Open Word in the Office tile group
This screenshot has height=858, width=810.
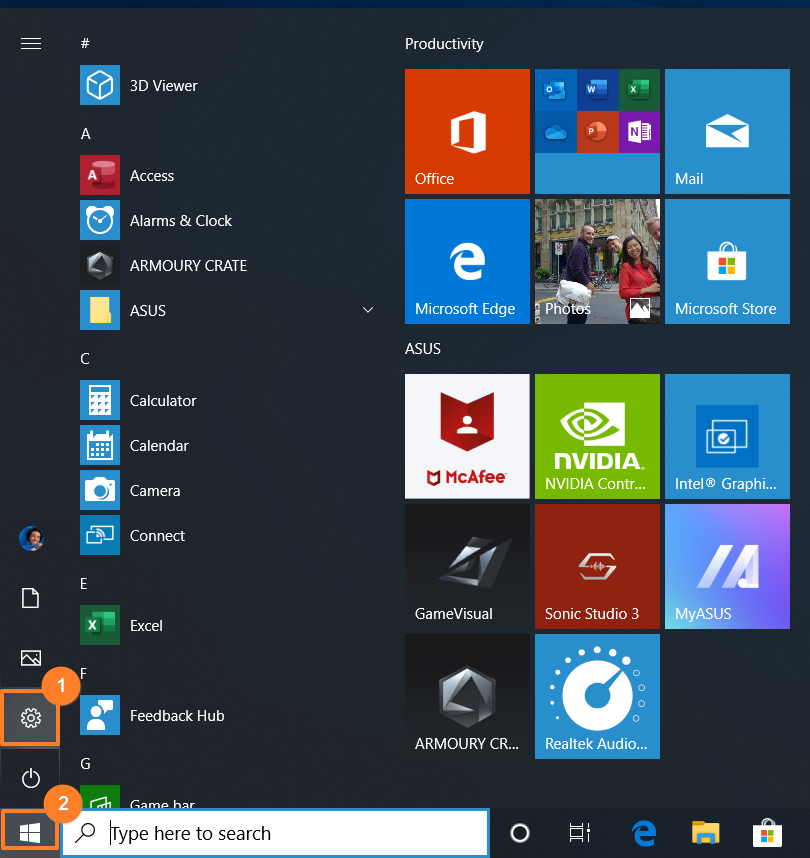[x=597, y=90]
